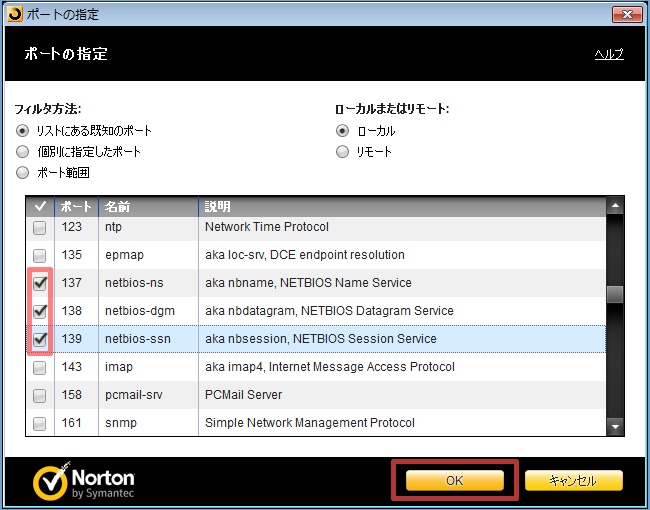Click the Norton logo in the footer

tap(84, 482)
